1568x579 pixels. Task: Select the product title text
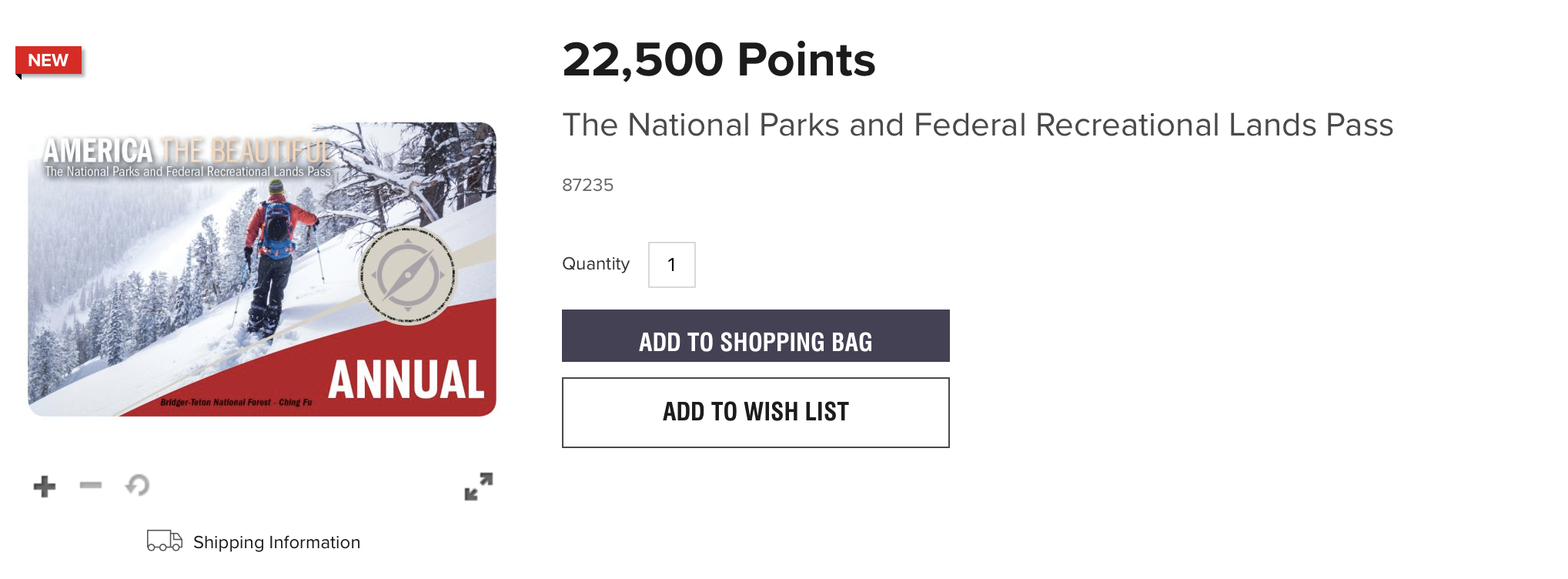pos(977,127)
